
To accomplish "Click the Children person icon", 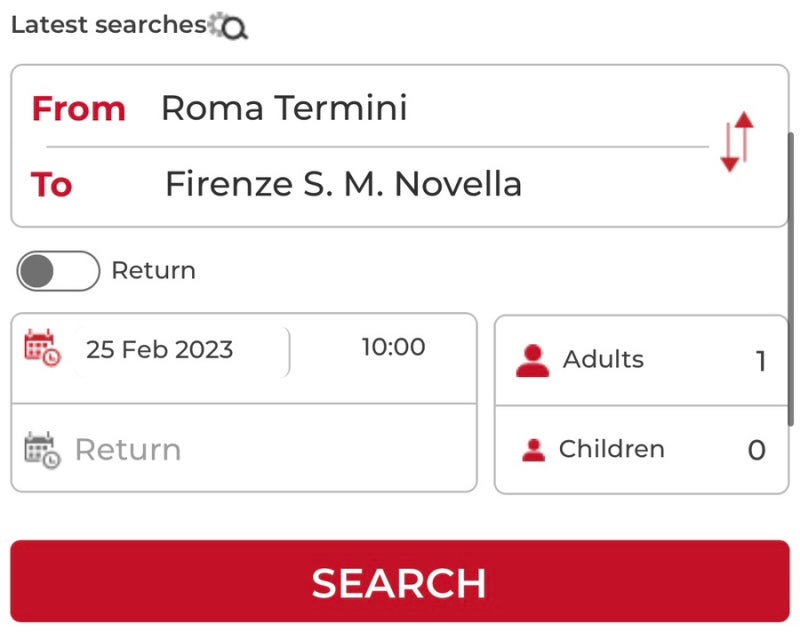I will (x=533, y=450).
